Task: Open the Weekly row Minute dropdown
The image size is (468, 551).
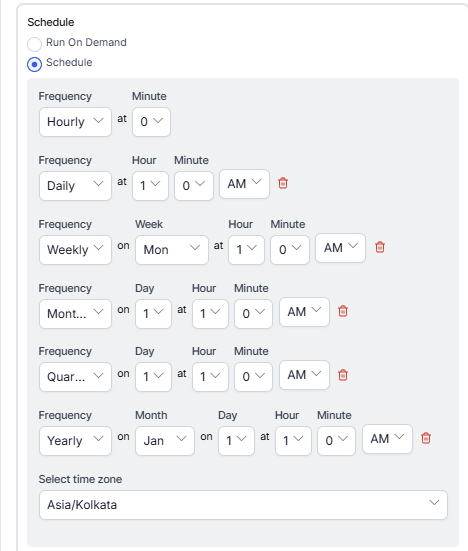Action: point(290,250)
